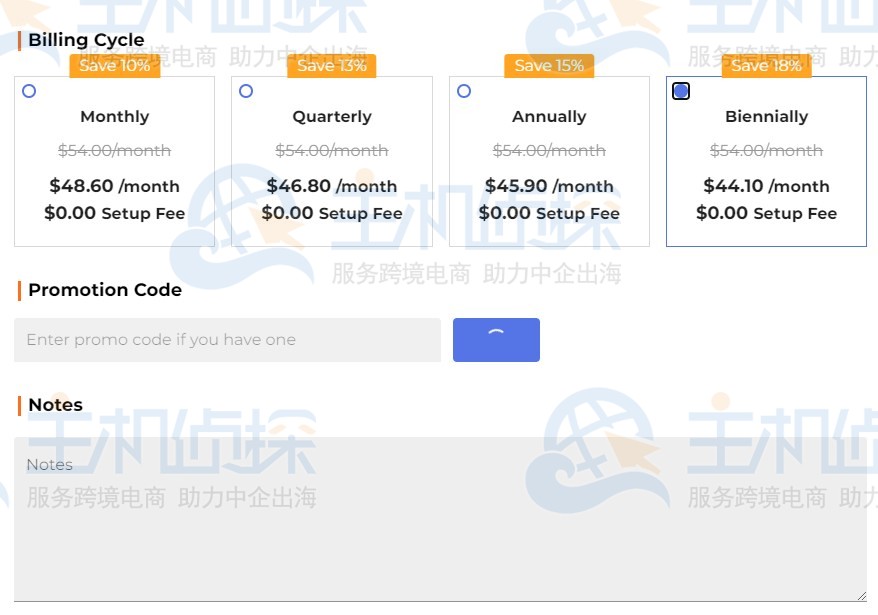Focus the promo code input field
The image size is (878, 615).
[x=227, y=340]
